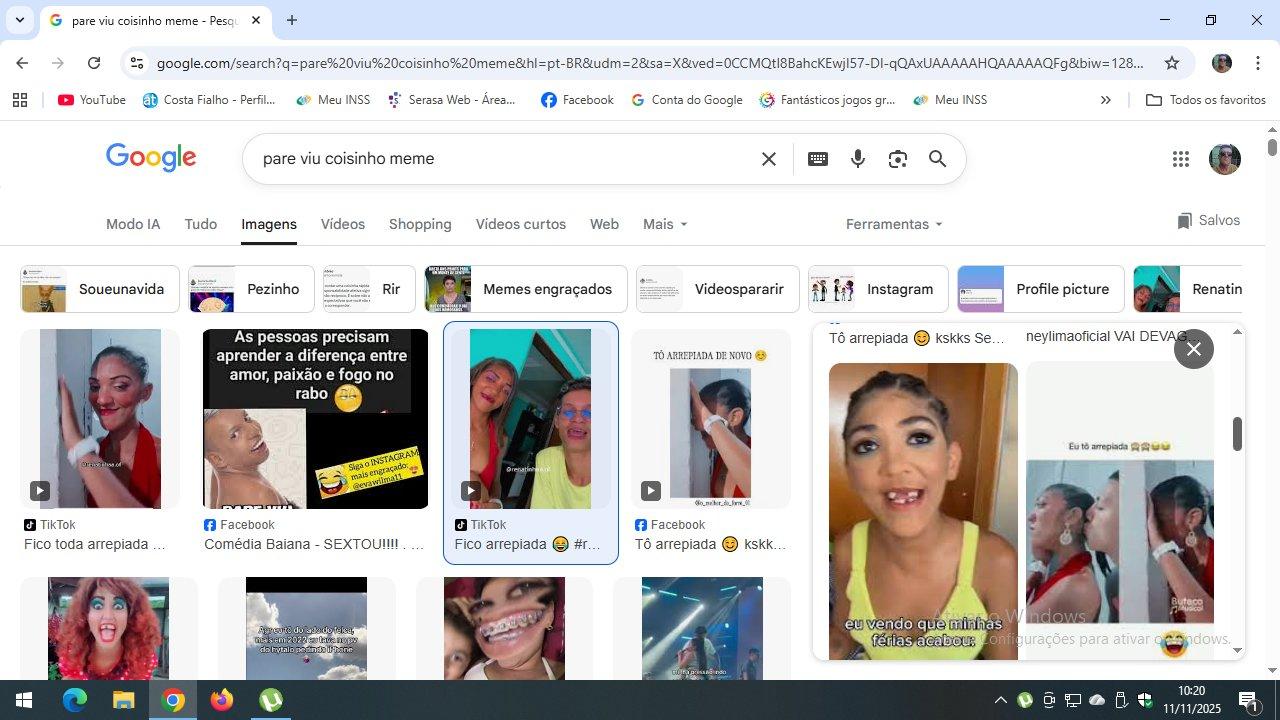Bookmark this page with star icon
This screenshot has width=1280, height=720.
(x=1171, y=63)
